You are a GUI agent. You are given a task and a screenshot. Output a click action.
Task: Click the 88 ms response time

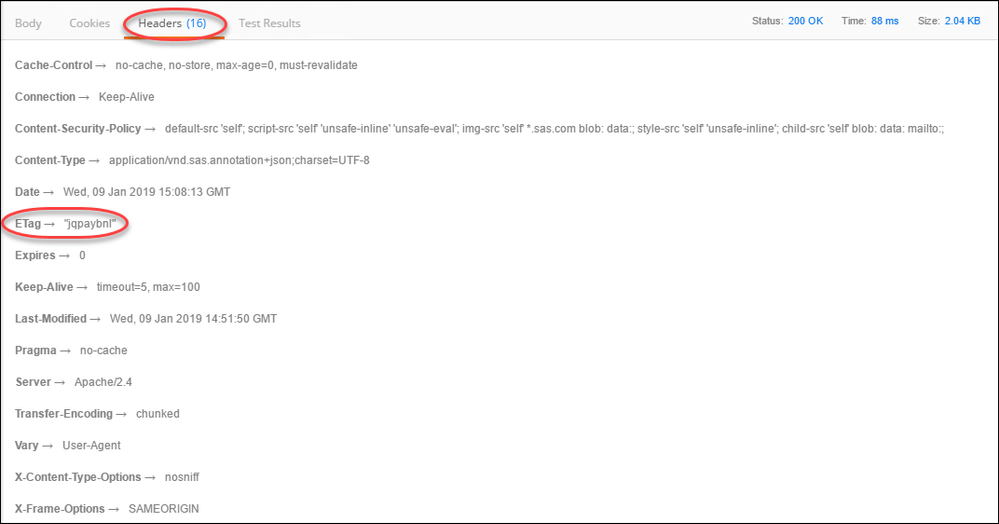884,21
